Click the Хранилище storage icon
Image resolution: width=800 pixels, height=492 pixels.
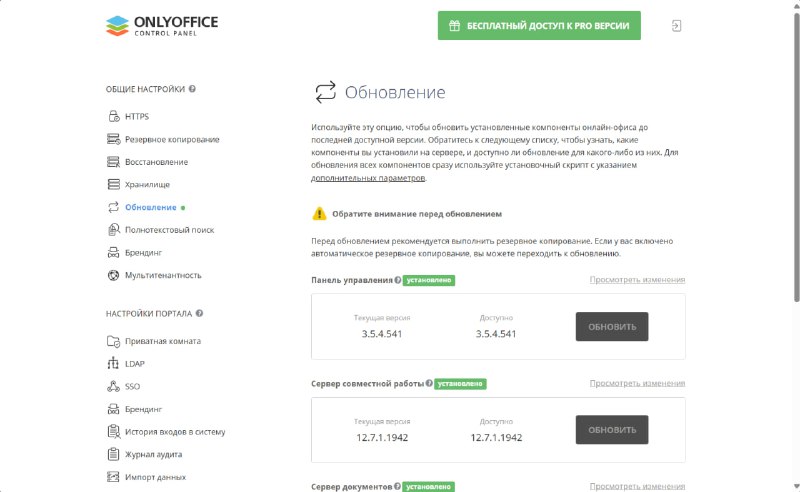[113, 184]
